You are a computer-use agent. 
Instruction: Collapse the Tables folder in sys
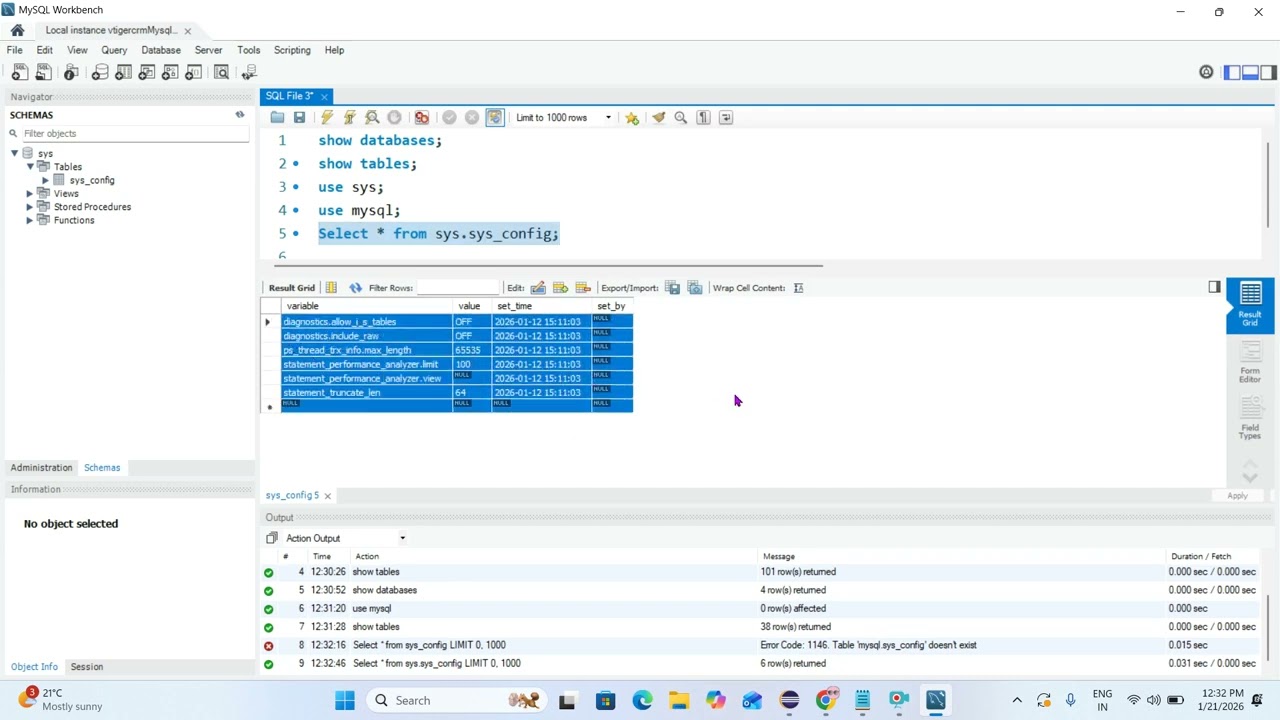click(30, 167)
